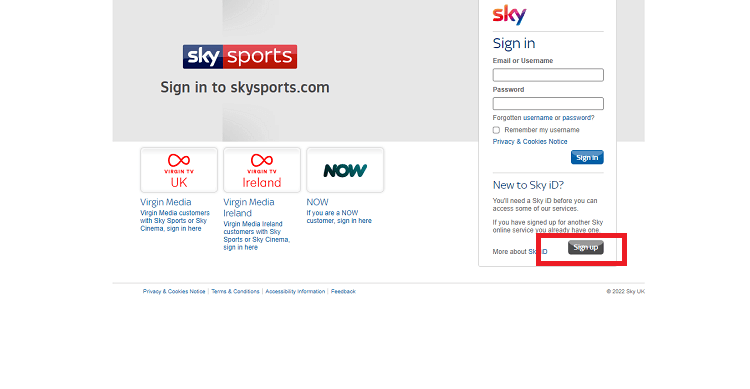The width and height of the screenshot is (750, 389).
Task: Click the NOW heading link
Action: (317, 202)
